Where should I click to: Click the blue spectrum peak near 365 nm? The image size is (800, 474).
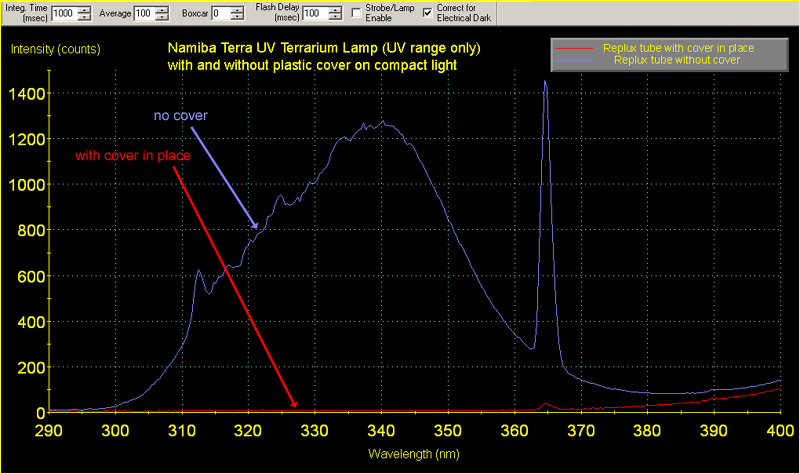pos(545,82)
